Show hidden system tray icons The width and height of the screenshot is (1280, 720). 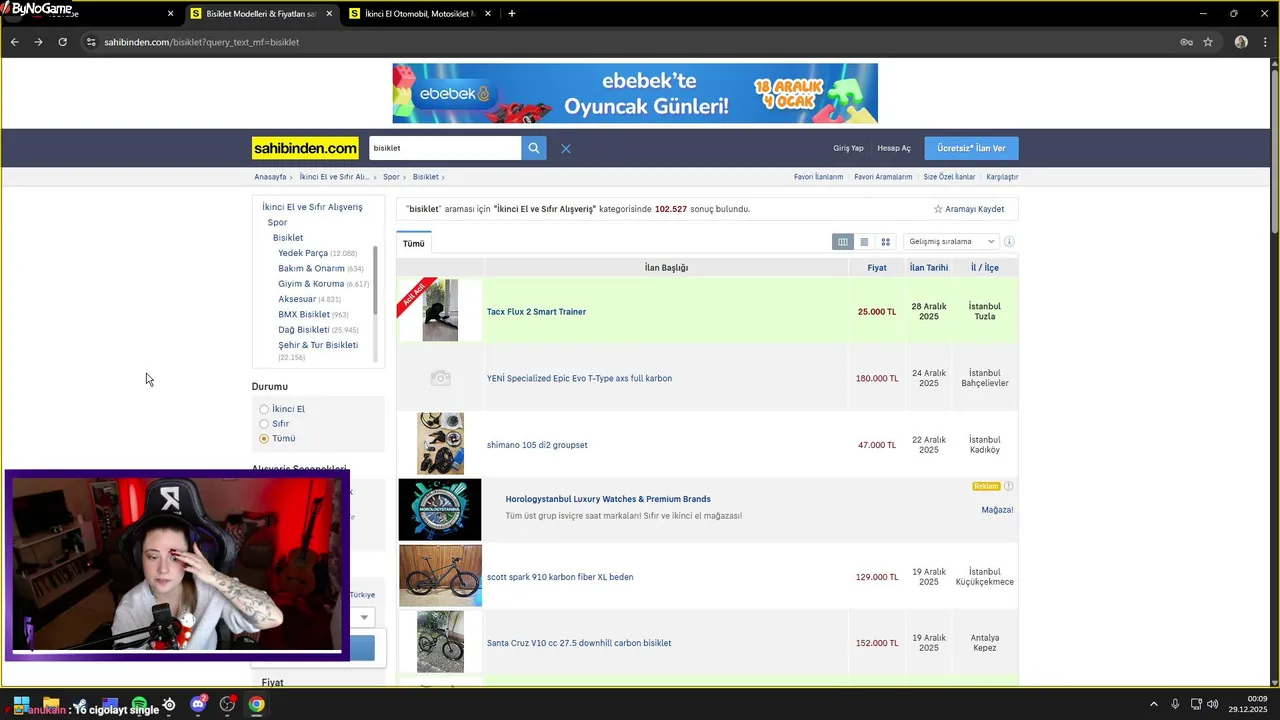point(1153,704)
